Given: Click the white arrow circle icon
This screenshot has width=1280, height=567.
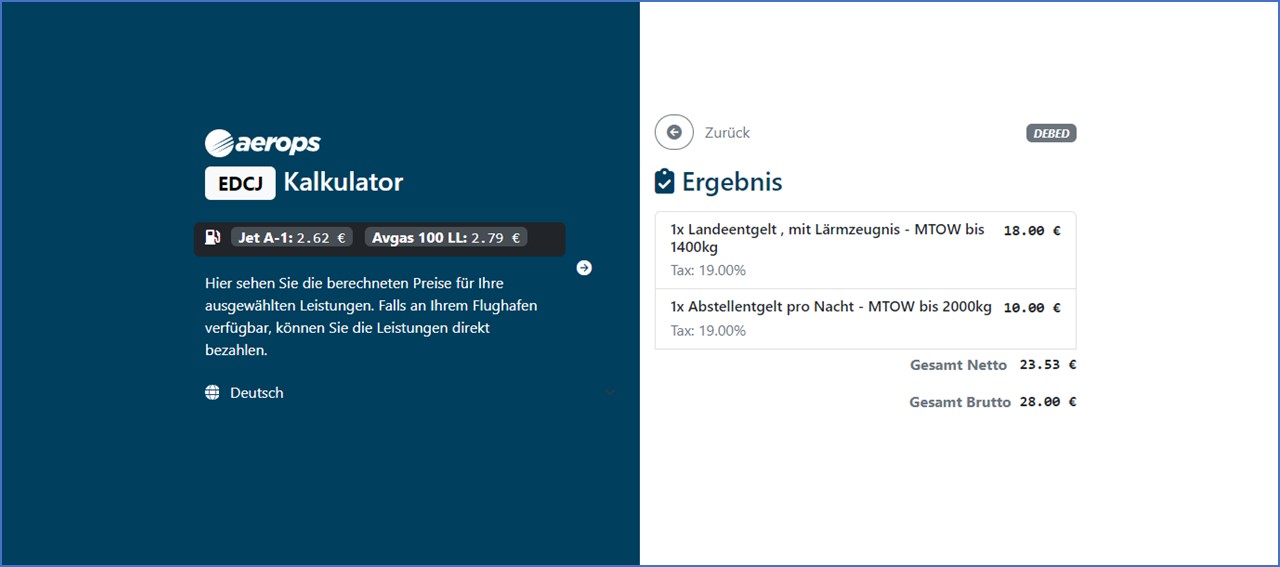Looking at the screenshot, I should coord(584,268).
